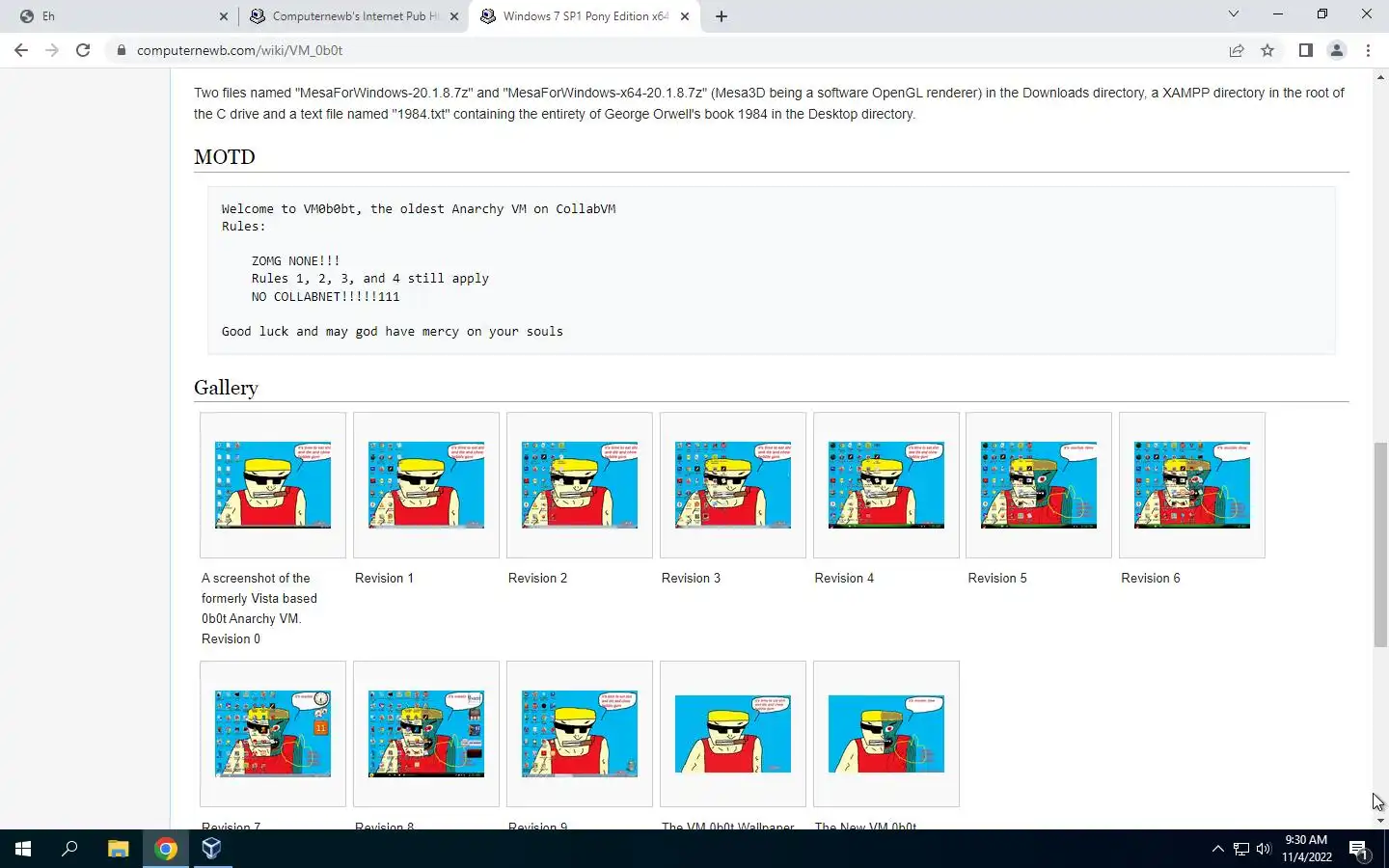Open Chrome three-dot menu

pyautogui.click(x=1368, y=50)
